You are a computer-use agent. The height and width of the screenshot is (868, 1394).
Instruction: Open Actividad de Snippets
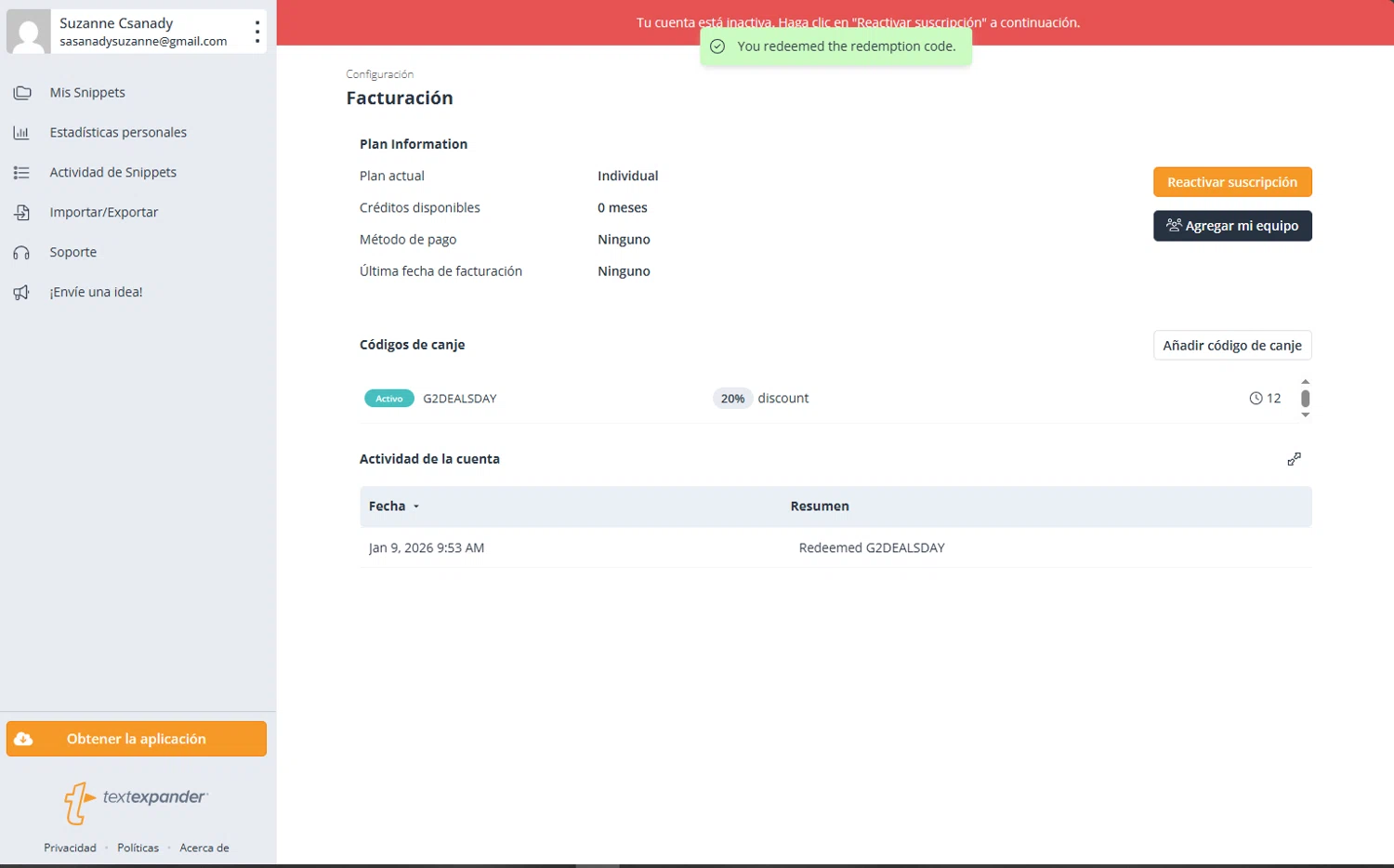(x=113, y=173)
